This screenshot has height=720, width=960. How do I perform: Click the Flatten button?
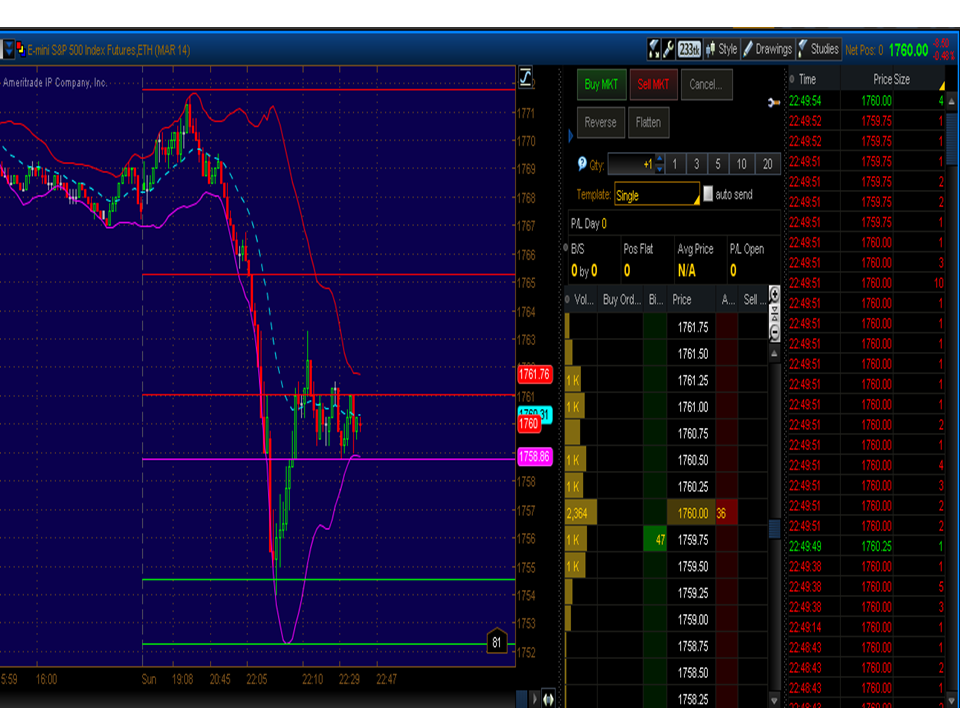648,123
